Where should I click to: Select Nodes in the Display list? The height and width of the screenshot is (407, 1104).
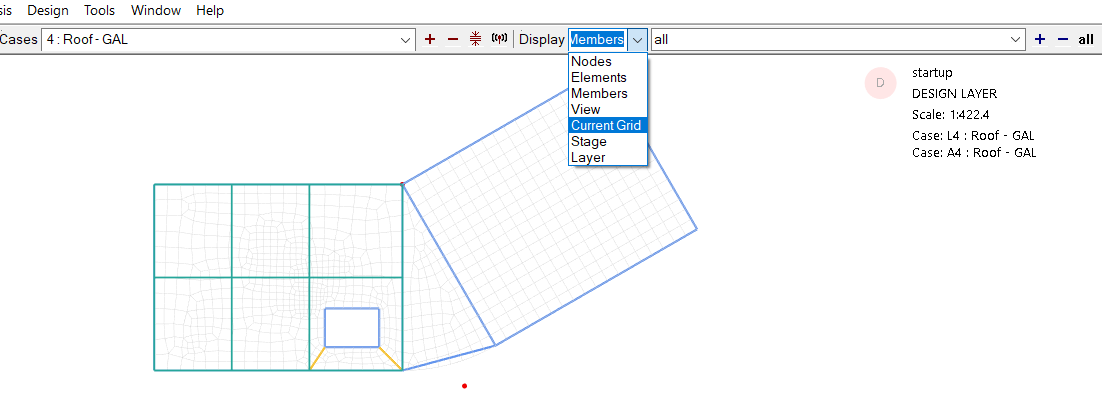click(591, 62)
